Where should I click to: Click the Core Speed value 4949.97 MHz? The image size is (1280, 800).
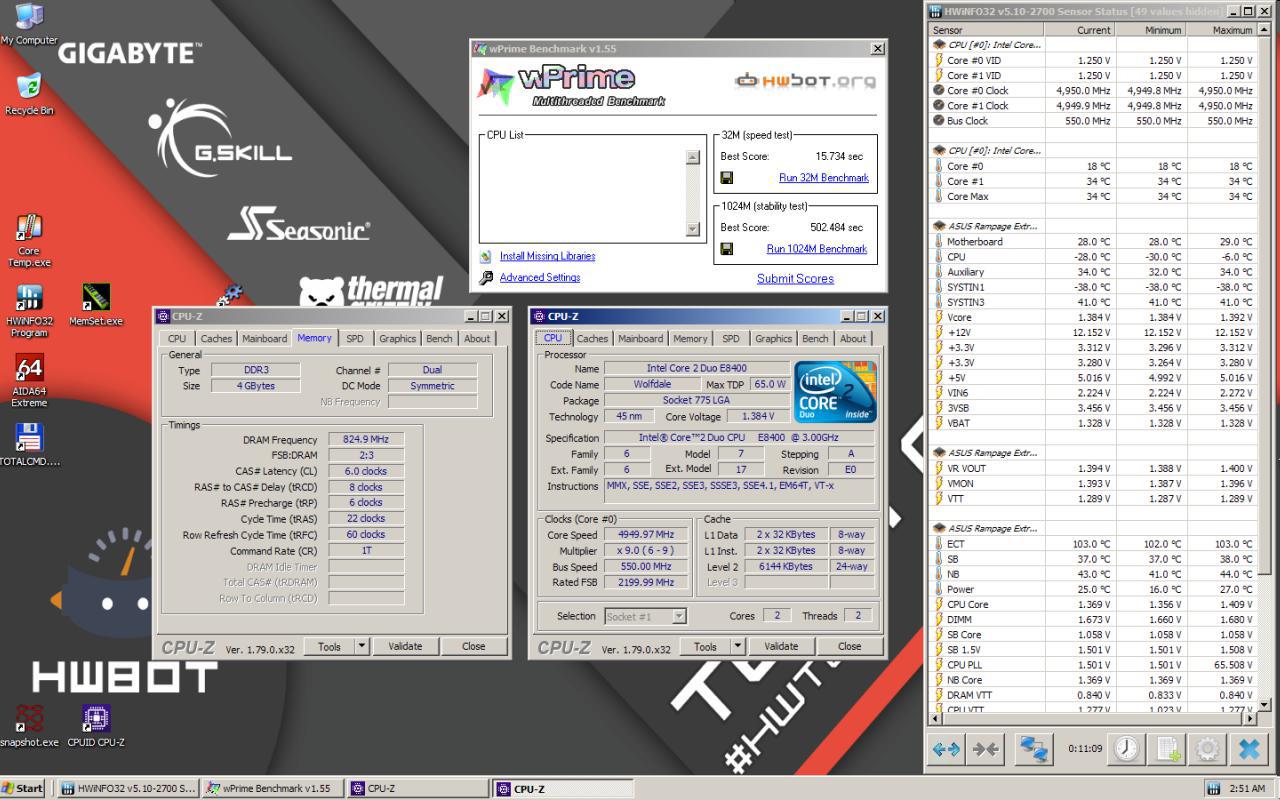click(x=647, y=534)
